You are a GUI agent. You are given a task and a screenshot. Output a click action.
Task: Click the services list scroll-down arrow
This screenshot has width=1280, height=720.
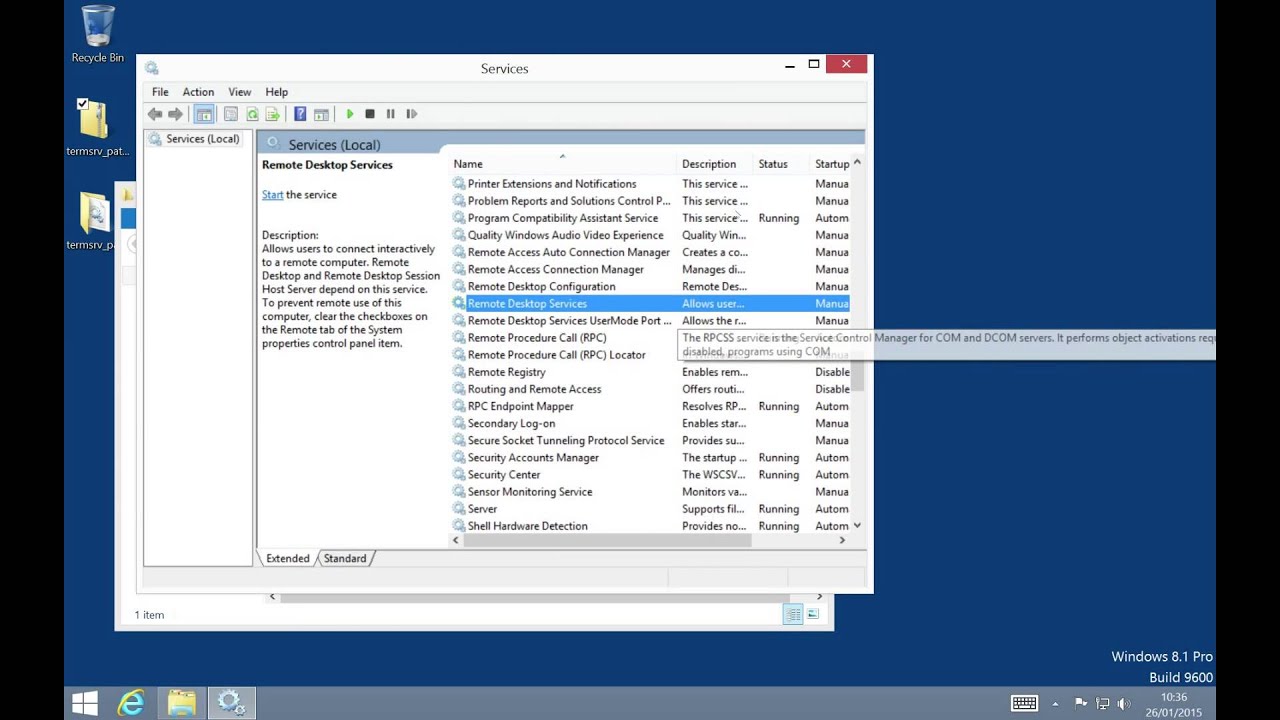coord(857,526)
